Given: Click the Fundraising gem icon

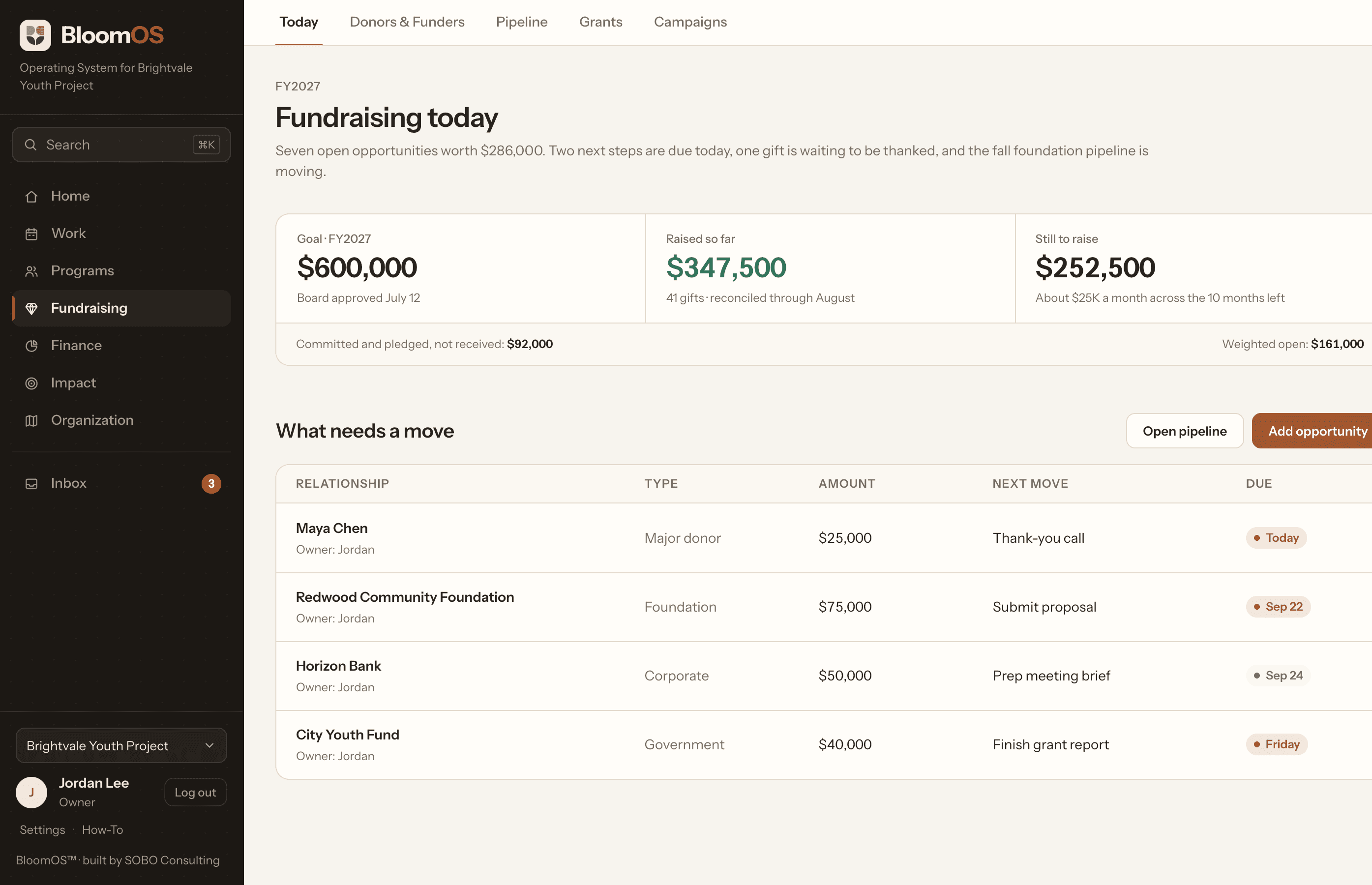Looking at the screenshot, I should click(x=31, y=309).
